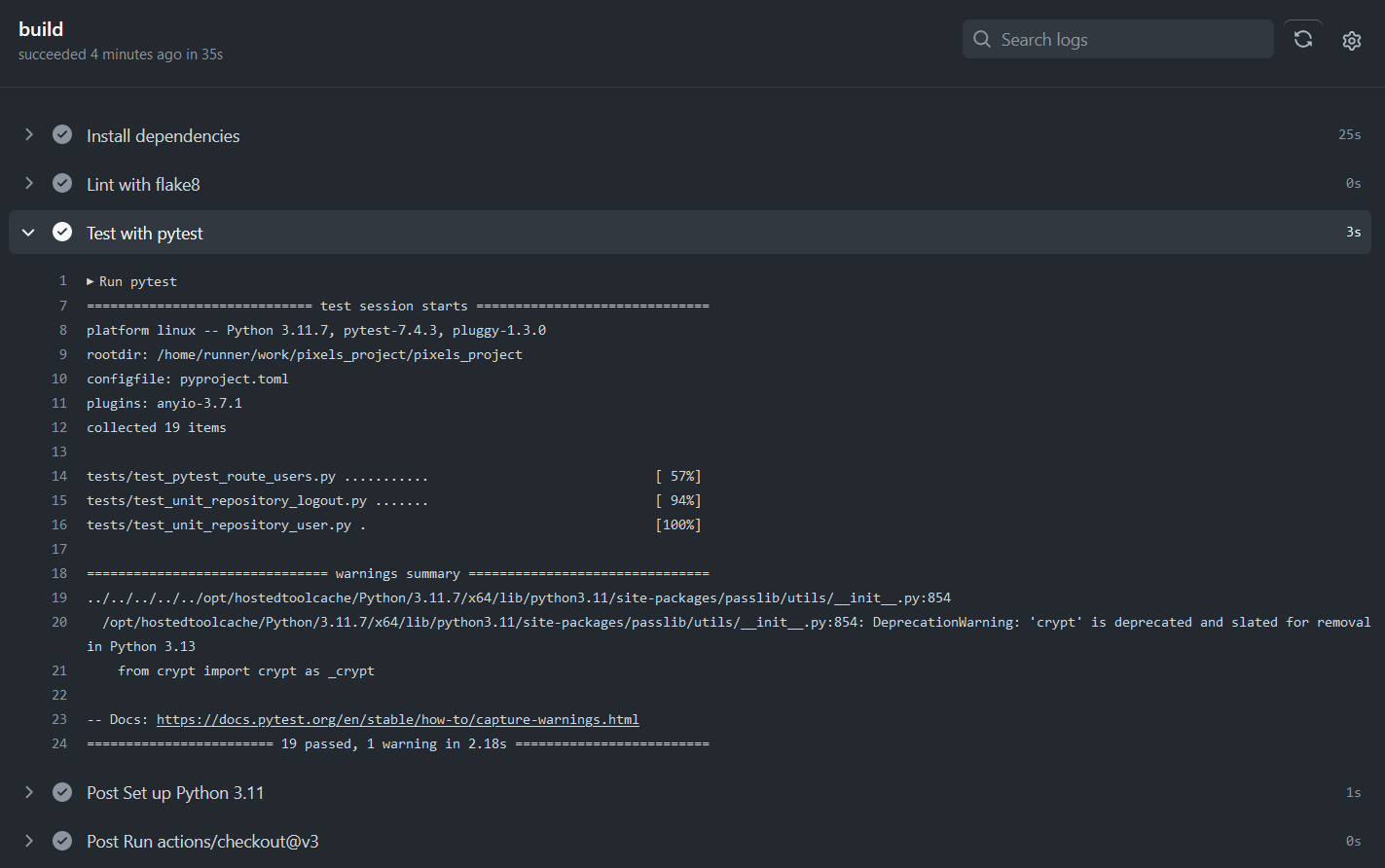This screenshot has height=868, width=1385.
Task: Click log line number 16
Action: coord(59,524)
